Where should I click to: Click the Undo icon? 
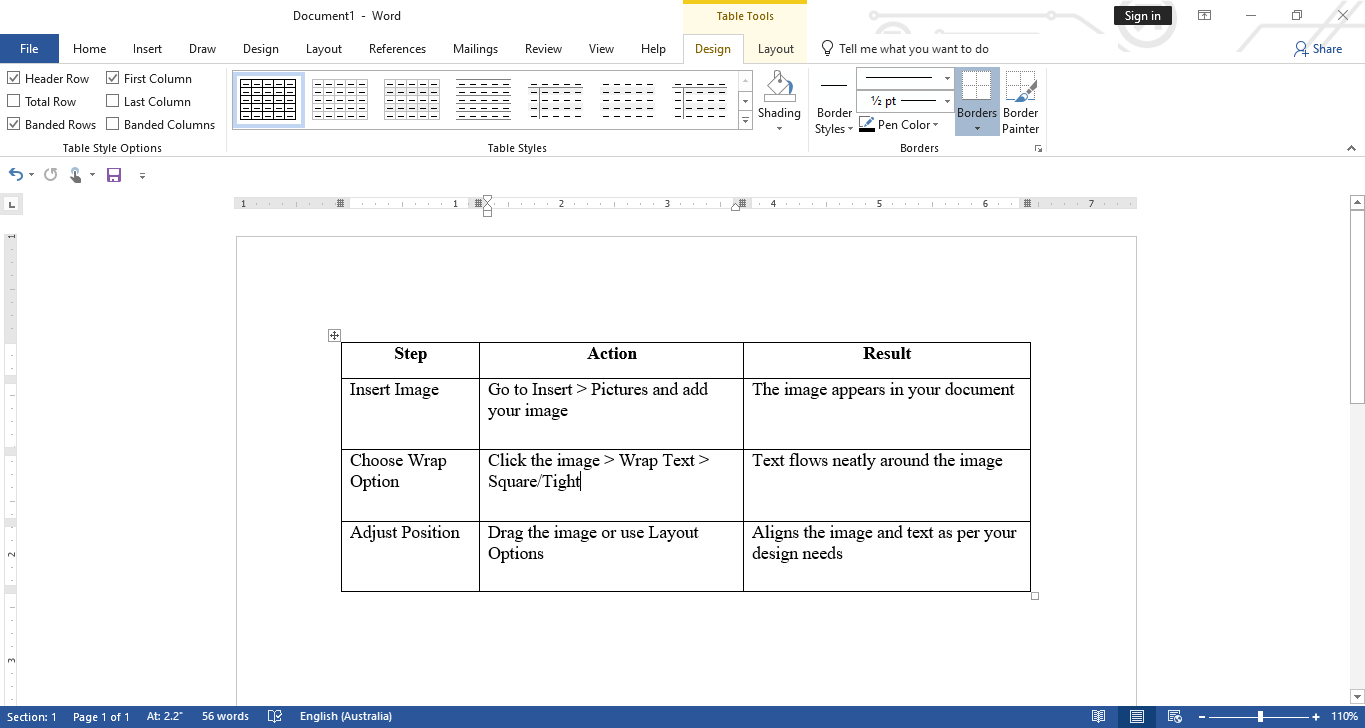tap(14, 174)
